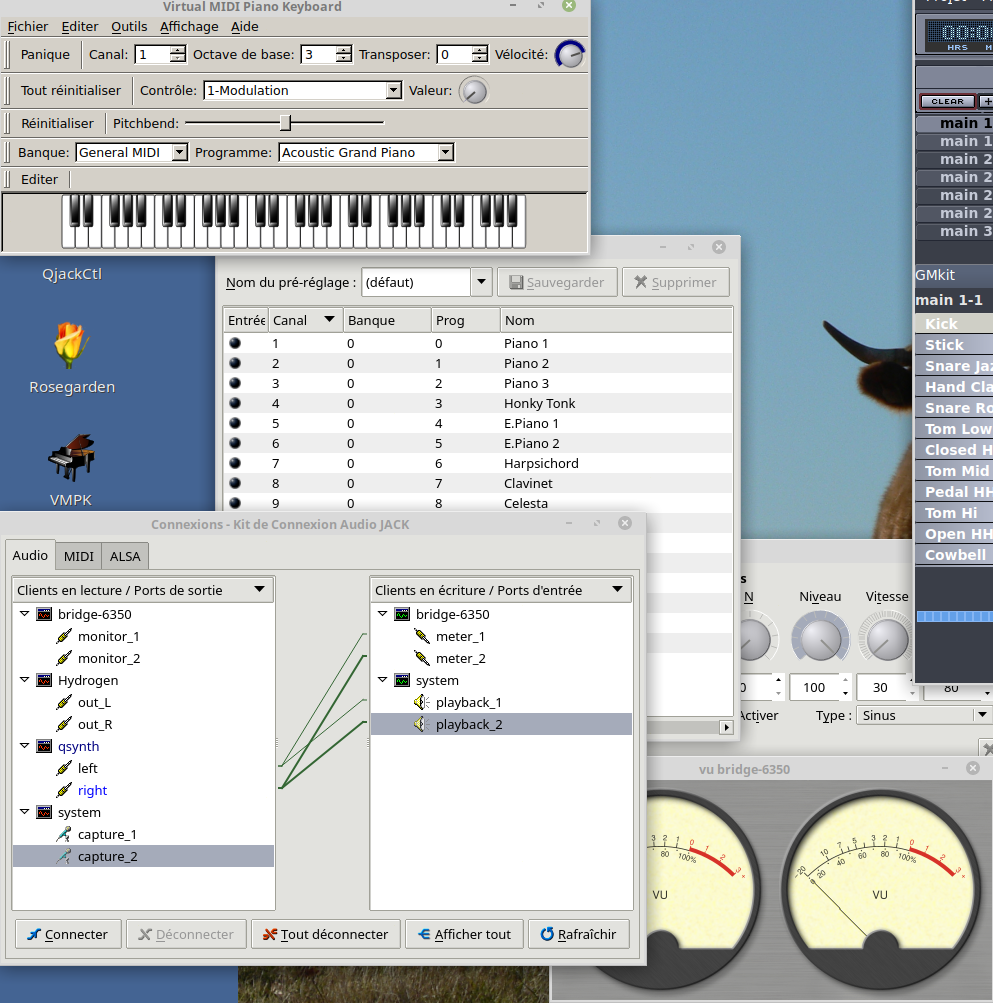This screenshot has width=993, height=1003.
Task: Switch to the MIDI connections tab
Action: (79, 557)
